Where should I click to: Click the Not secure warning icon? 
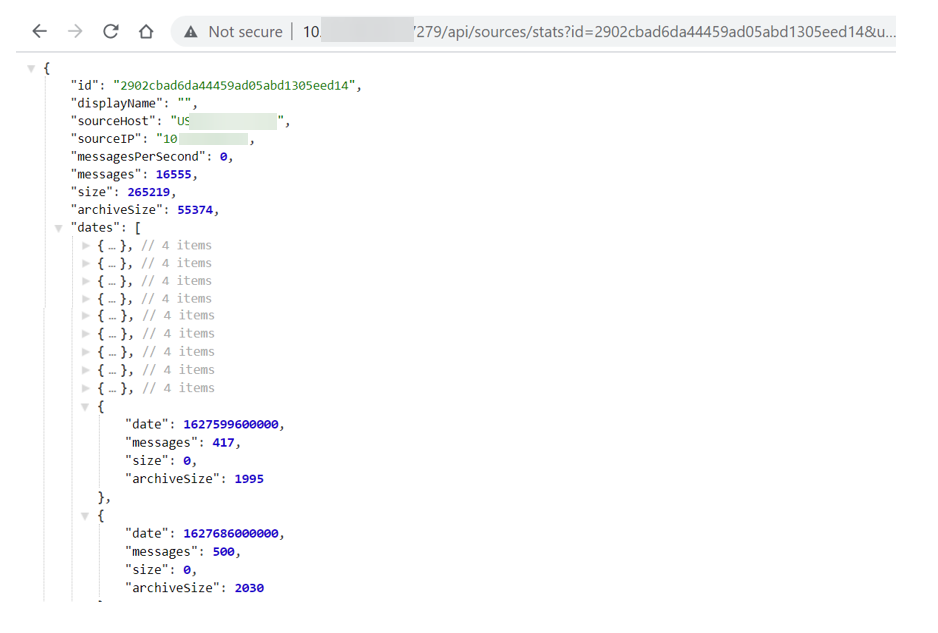tap(191, 32)
